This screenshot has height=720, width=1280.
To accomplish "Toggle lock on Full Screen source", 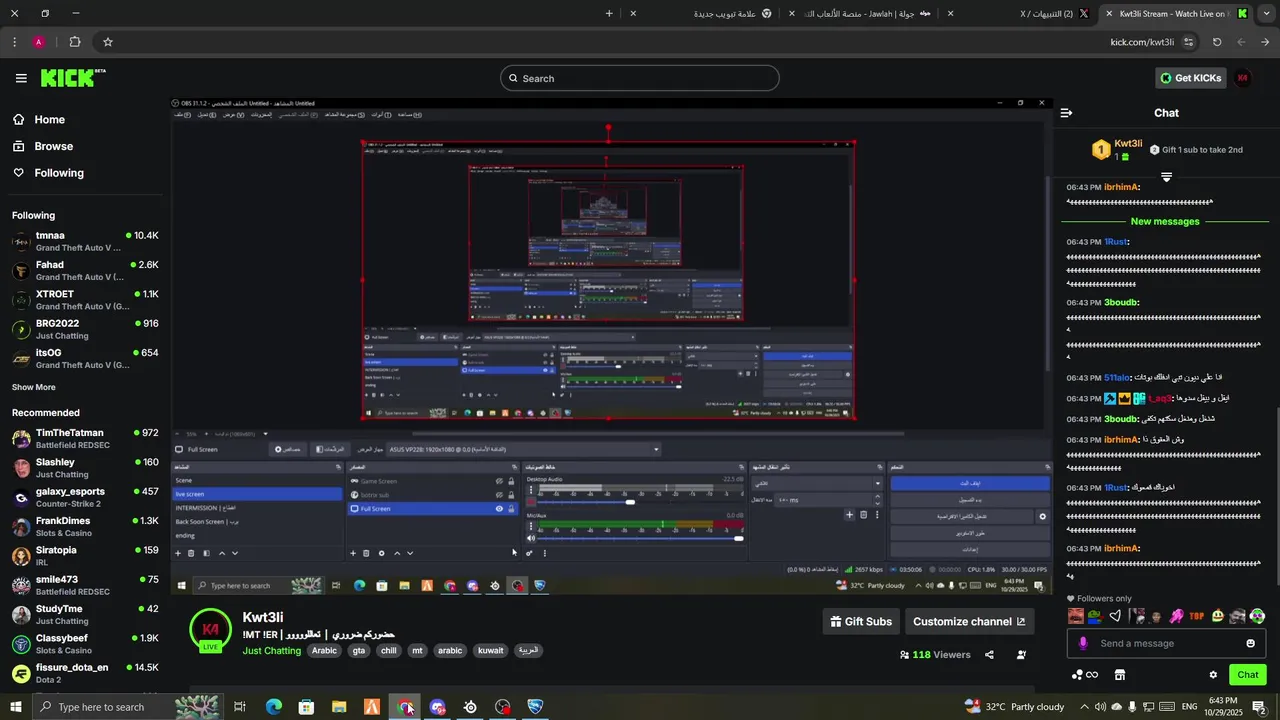I will click(511, 509).
